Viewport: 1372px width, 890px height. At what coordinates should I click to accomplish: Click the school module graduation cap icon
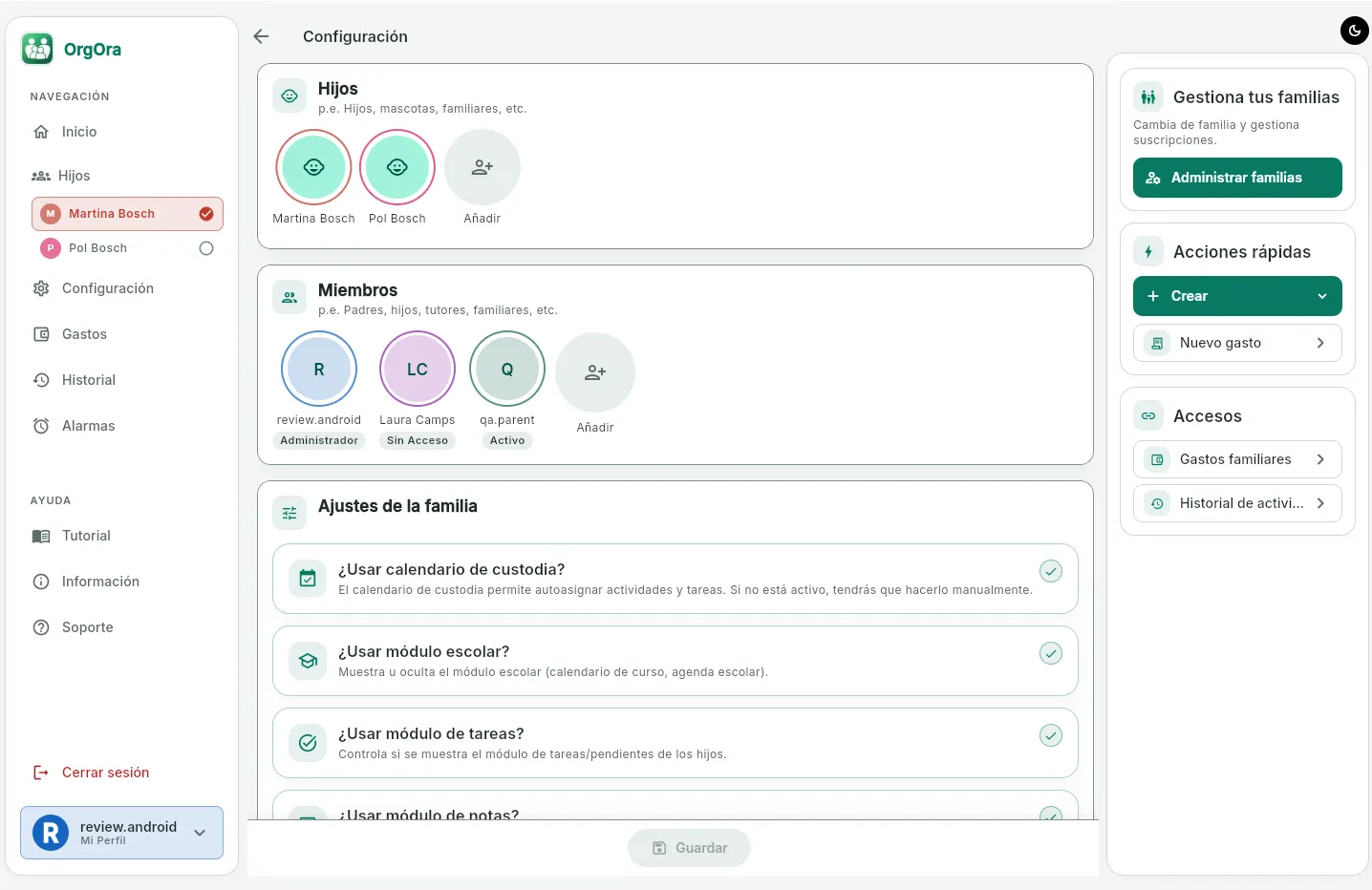point(308,660)
